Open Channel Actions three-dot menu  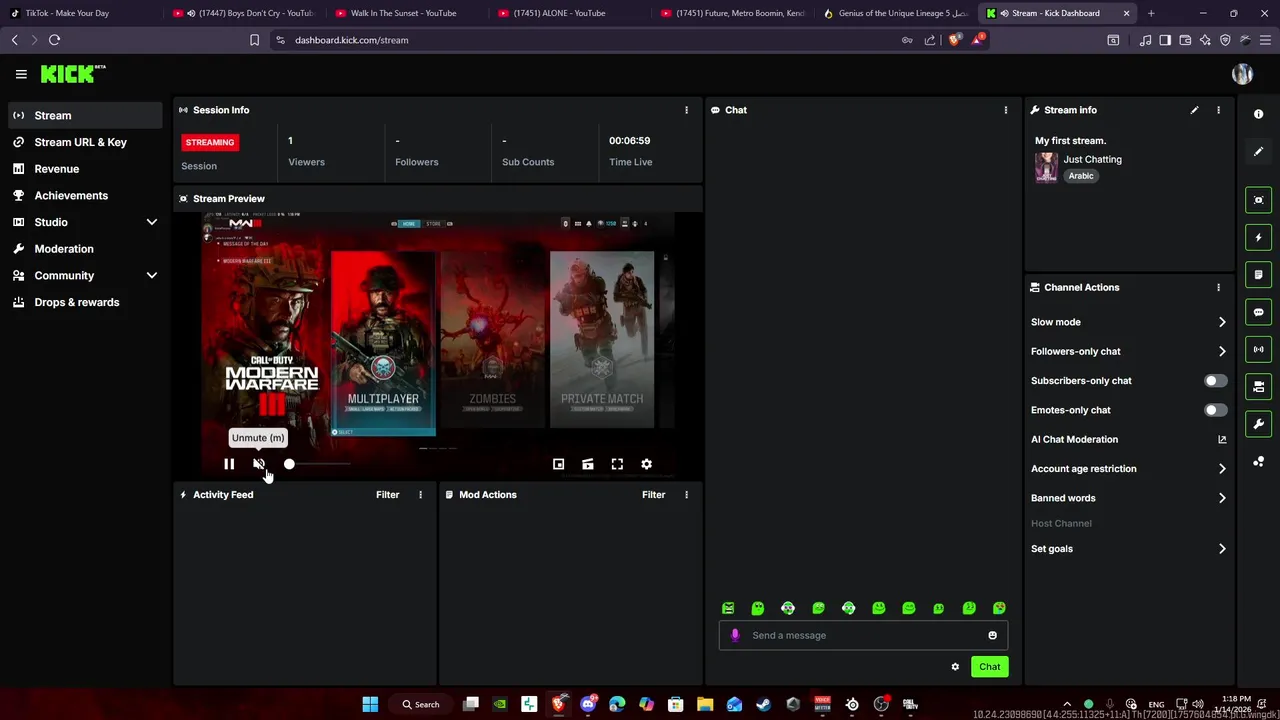point(1218,287)
